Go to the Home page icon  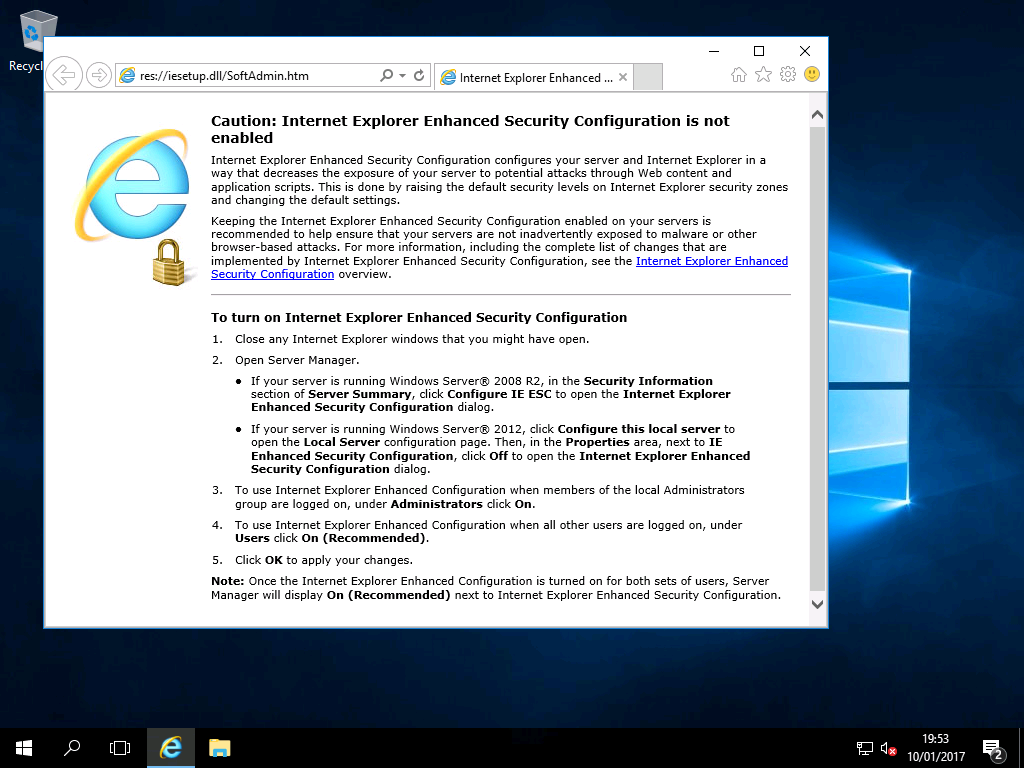739,74
